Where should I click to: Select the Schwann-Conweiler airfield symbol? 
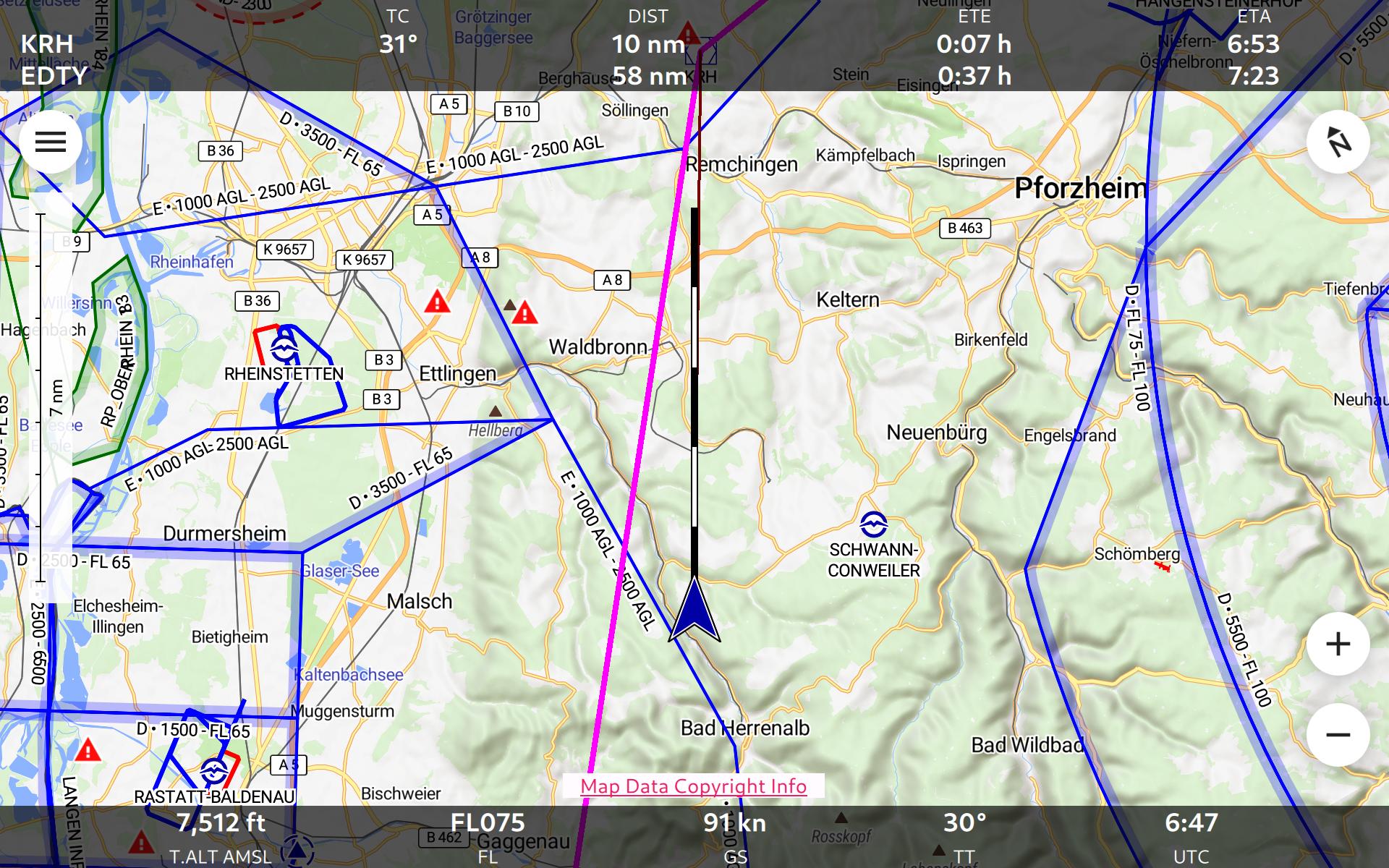click(873, 524)
